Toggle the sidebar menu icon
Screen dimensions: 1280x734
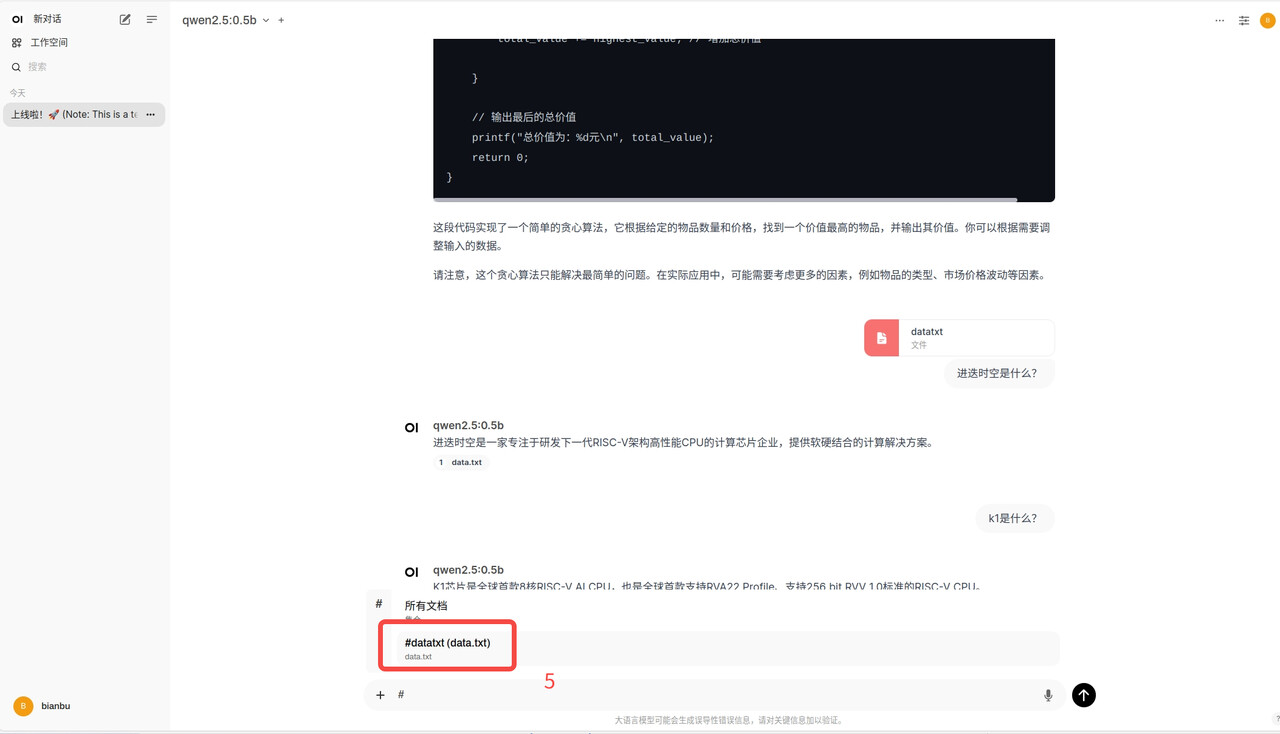(152, 19)
